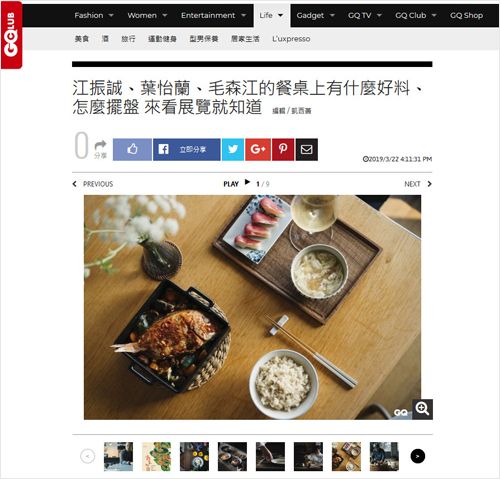Share the article on Twitter
The width and height of the screenshot is (500, 479).
(233, 149)
